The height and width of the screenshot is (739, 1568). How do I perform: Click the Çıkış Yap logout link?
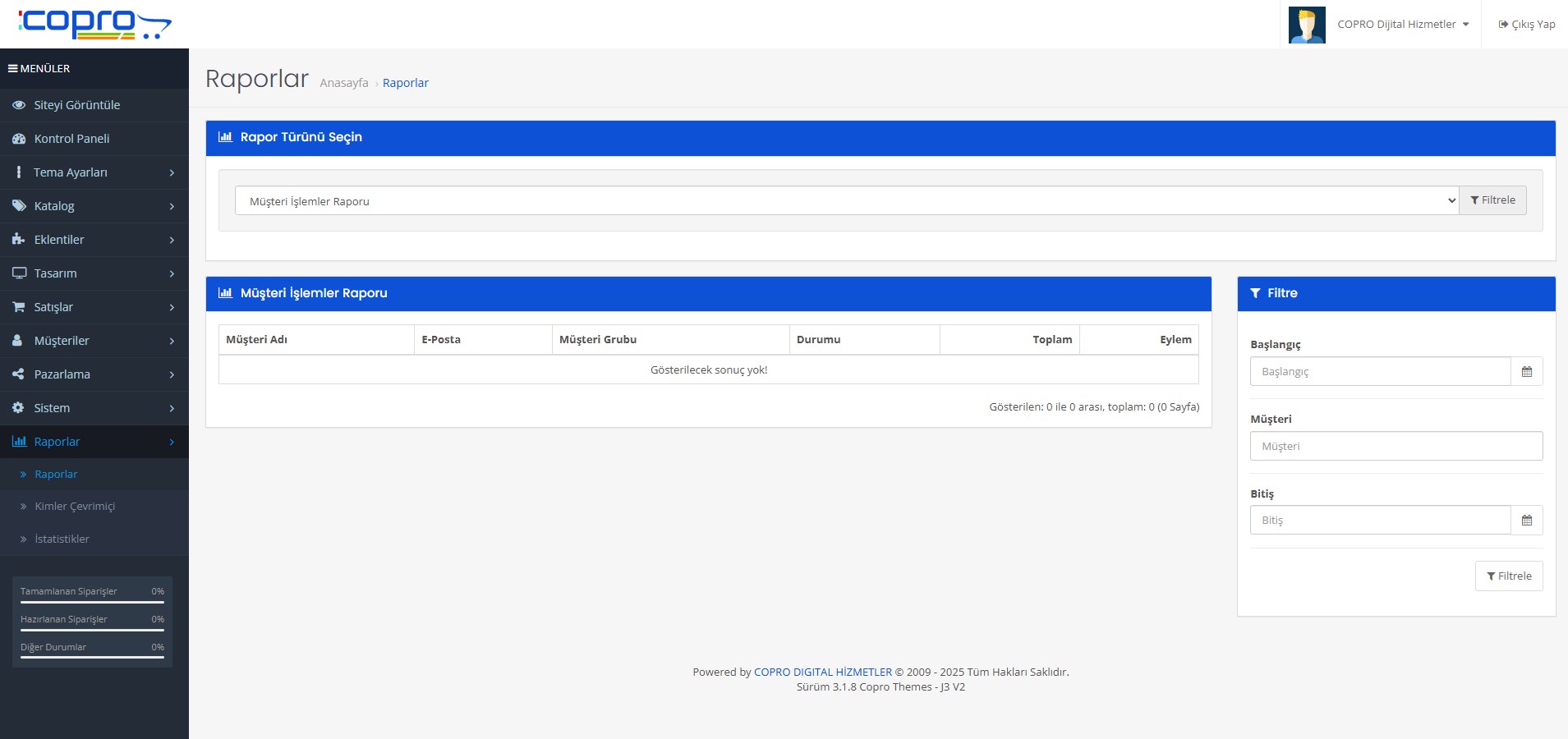pyautogui.click(x=1526, y=25)
